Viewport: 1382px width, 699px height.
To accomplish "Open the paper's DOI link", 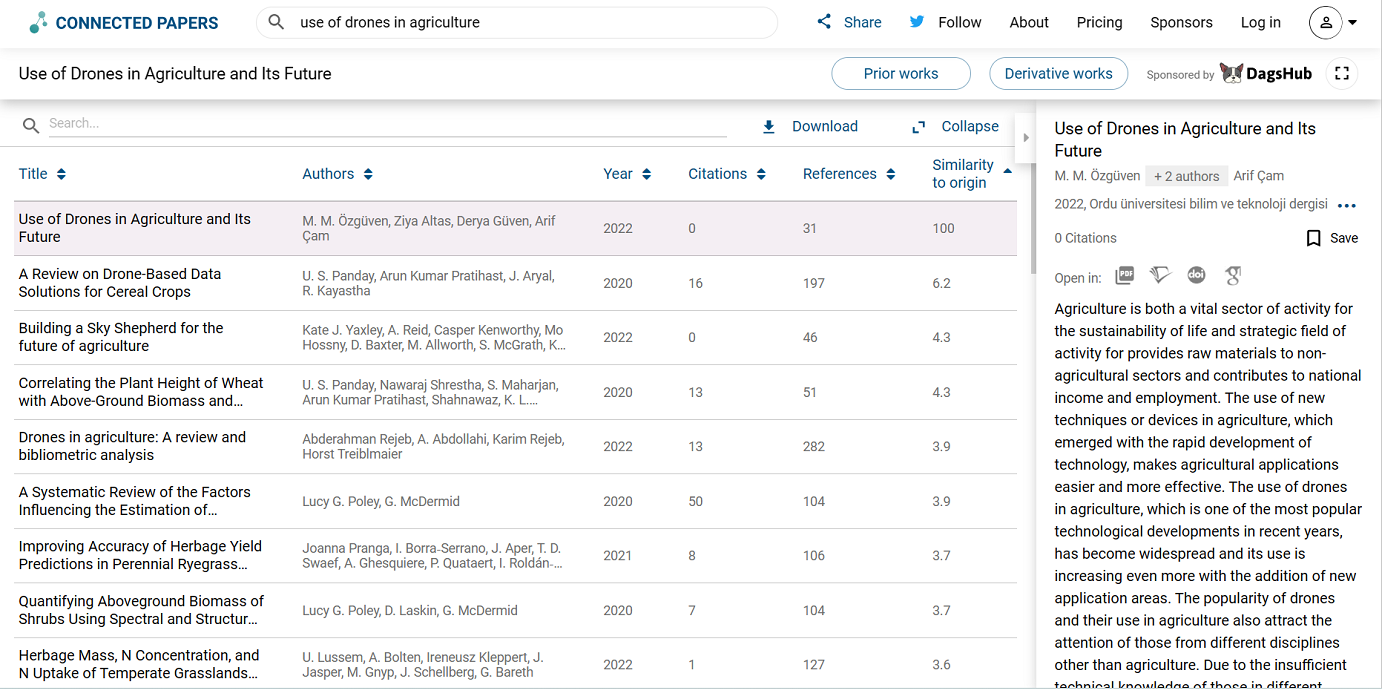I will (1196, 276).
